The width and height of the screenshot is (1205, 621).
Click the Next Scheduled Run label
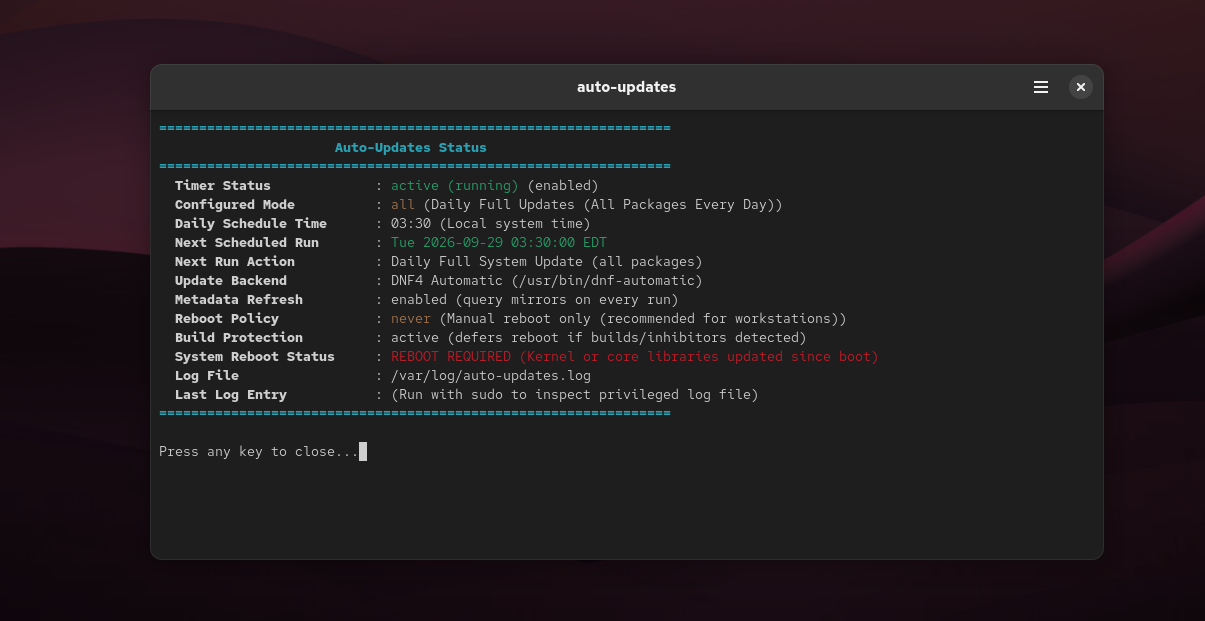247,242
